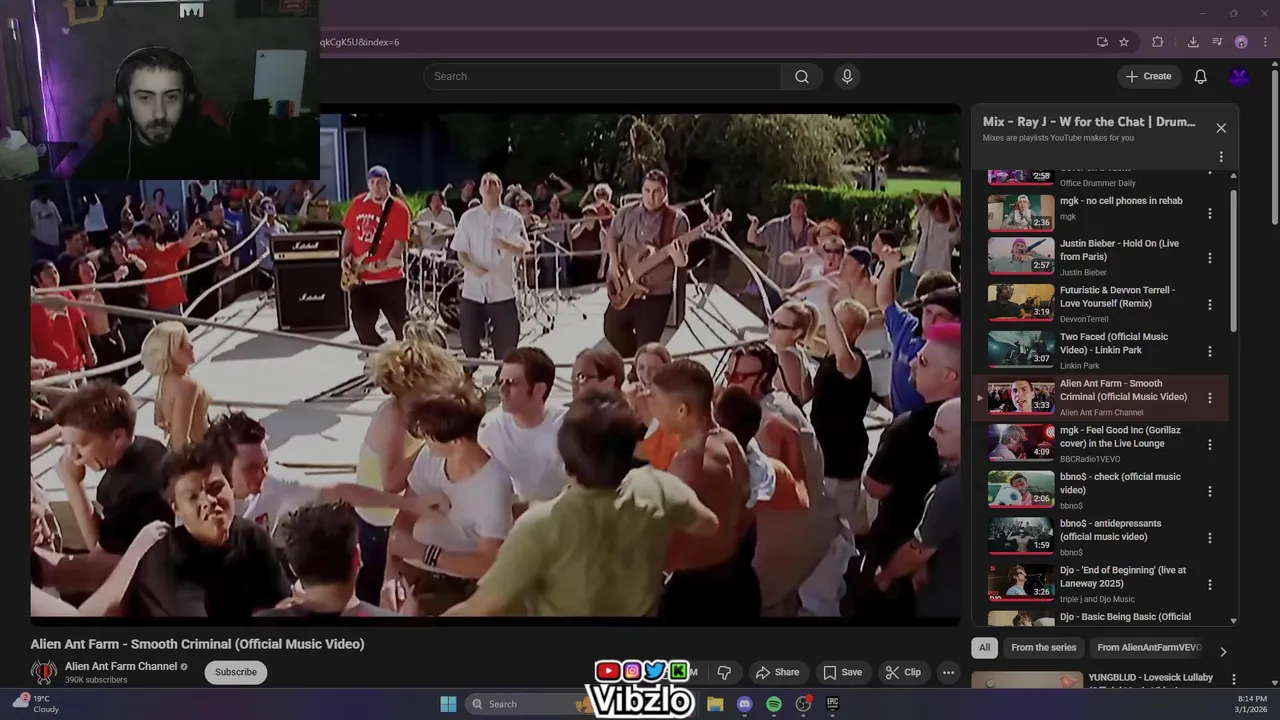Select 'Two Faced (Official Music Video) - Linkin Park' title
The image size is (1280, 720).
pos(1114,343)
